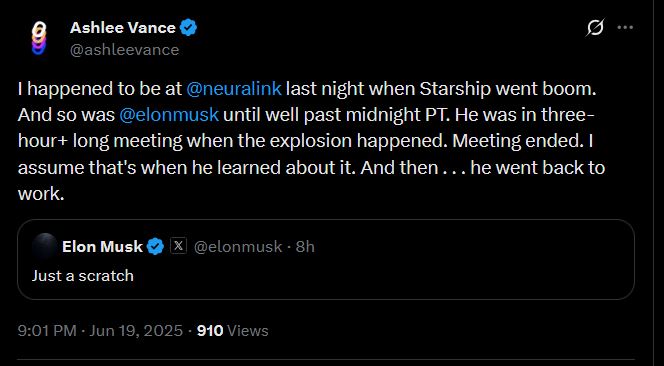Click the verified badge beside Elon Musk
The height and width of the screenshot is (366, 664).
coord(155,247)
